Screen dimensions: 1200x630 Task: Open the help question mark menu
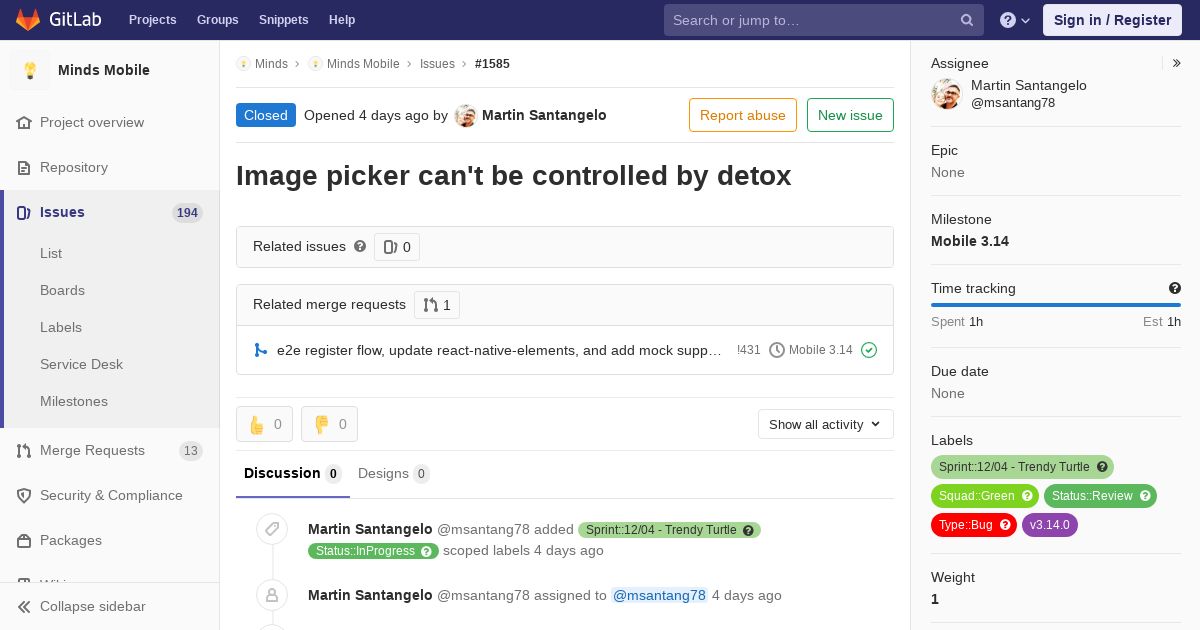1015,20
